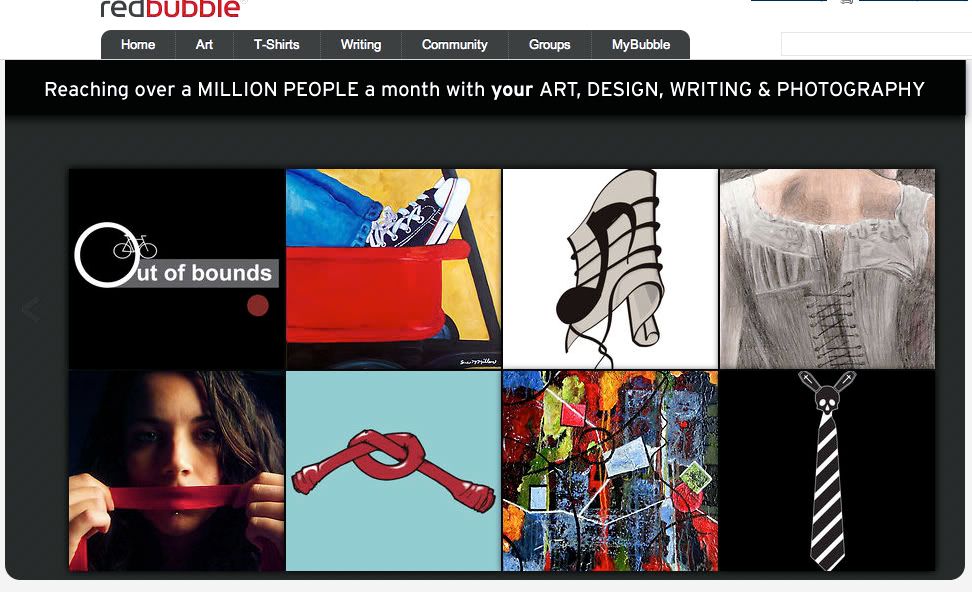972x592 pixels.
Task: View the red wagon sneakers painting
Action: (x=394, y=269)
